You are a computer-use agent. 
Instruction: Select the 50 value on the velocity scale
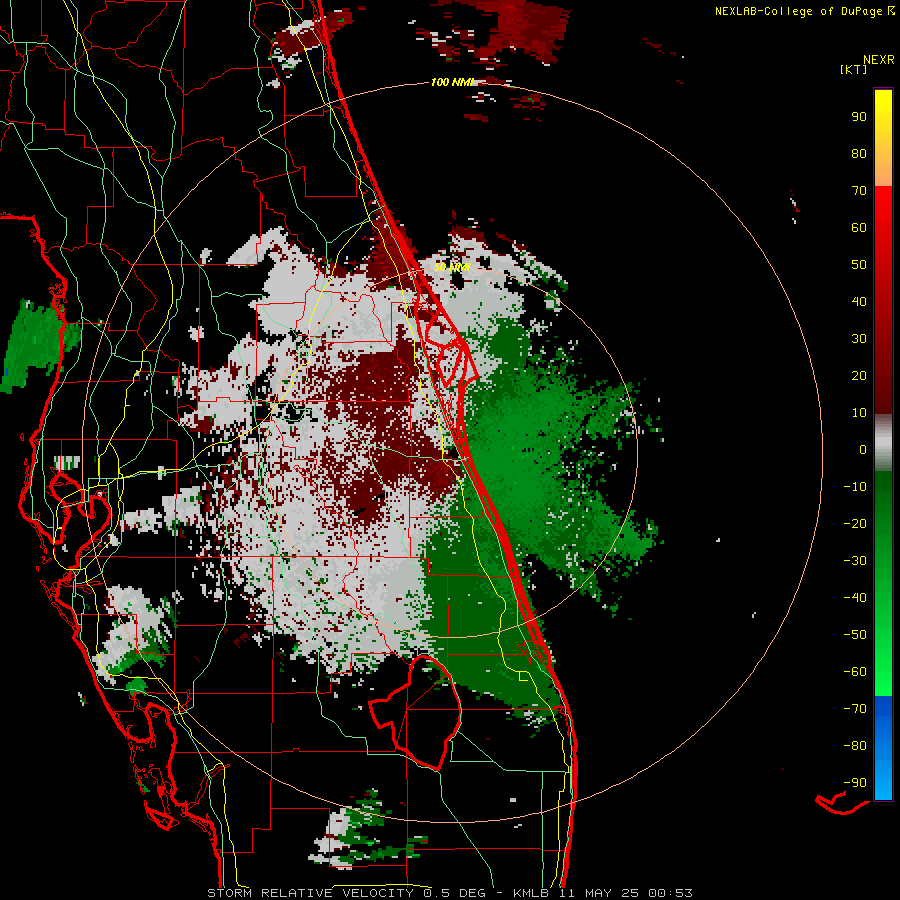tap(859, 265)
